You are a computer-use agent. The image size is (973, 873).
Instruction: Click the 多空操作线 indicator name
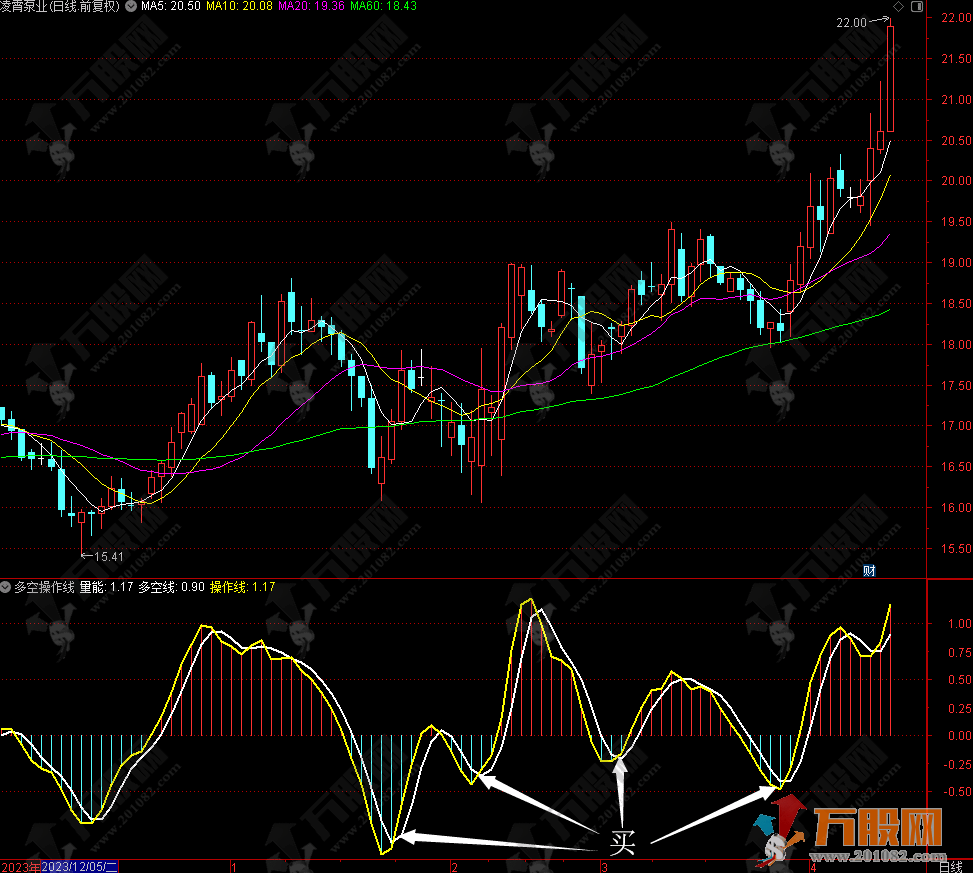click(x=44, y=587)
